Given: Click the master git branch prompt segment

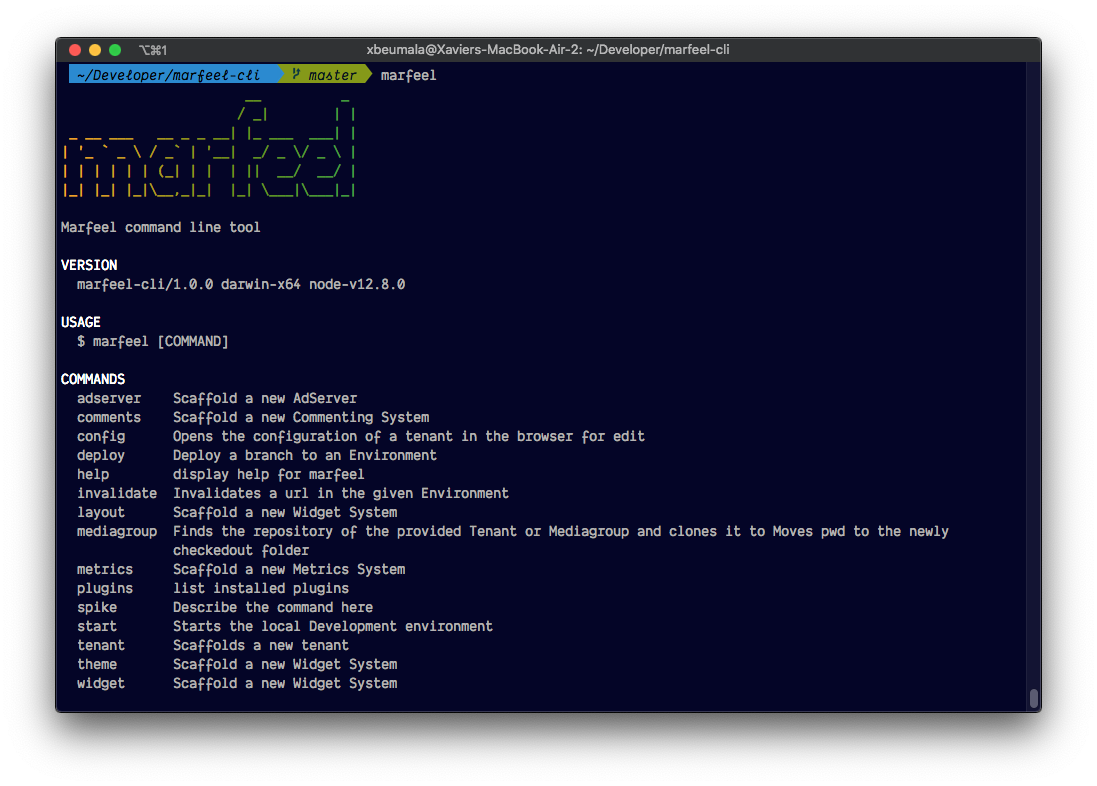Looking at the screenshot, I should coord(323,74).
